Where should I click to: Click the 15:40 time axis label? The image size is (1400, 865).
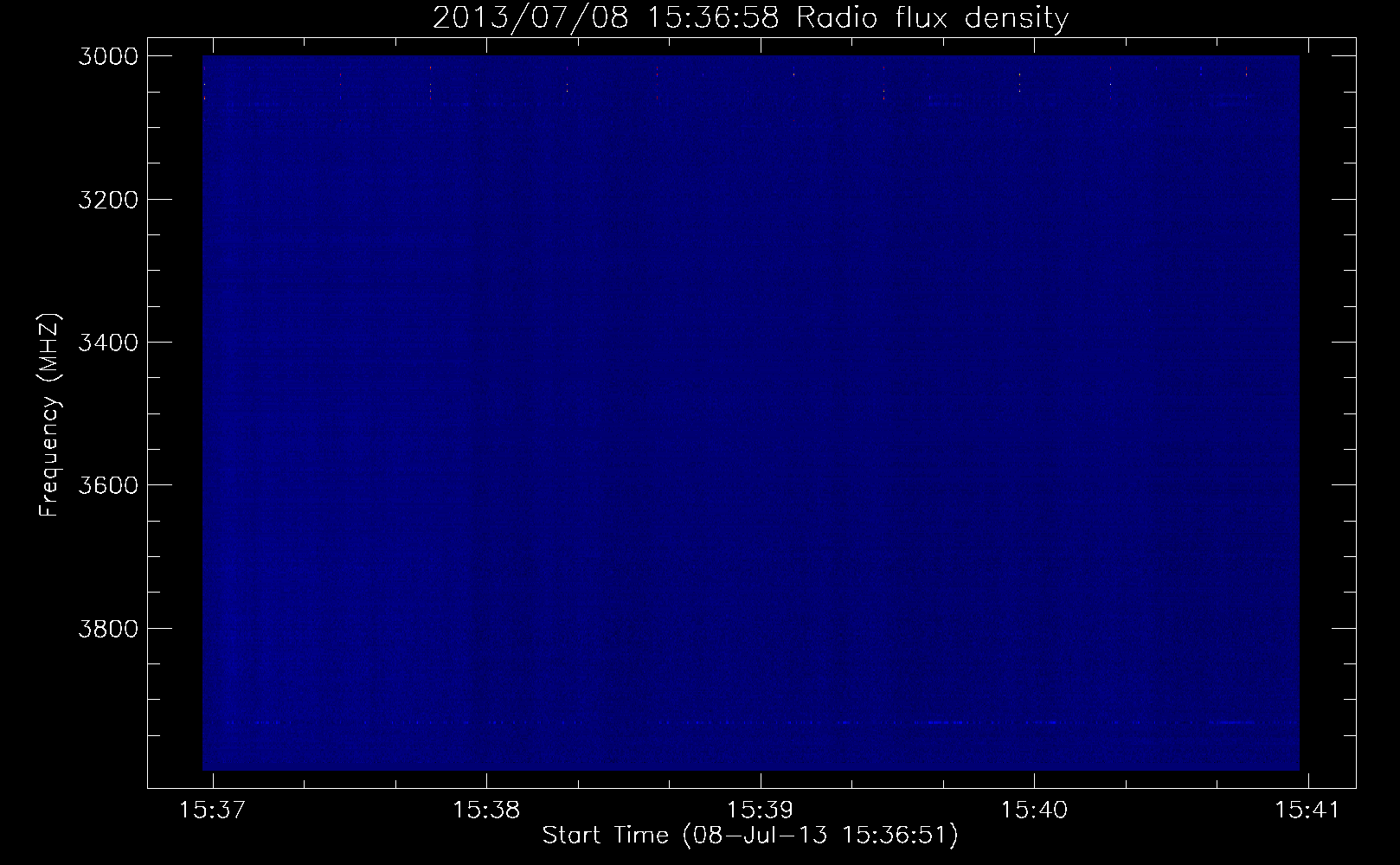point(1035,811)
